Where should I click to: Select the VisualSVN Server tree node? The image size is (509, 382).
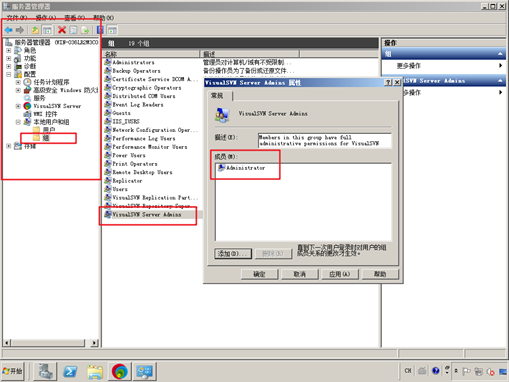pos(57,106)
